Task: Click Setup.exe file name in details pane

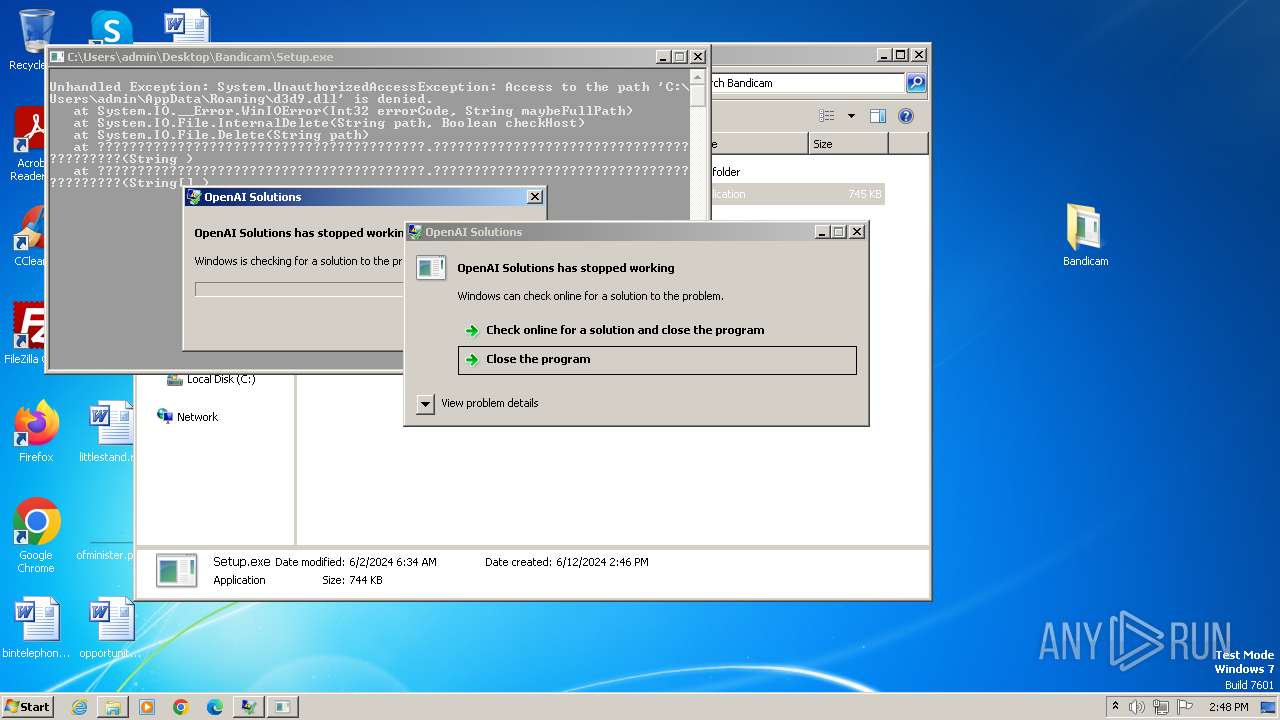Action: (242, 562)
